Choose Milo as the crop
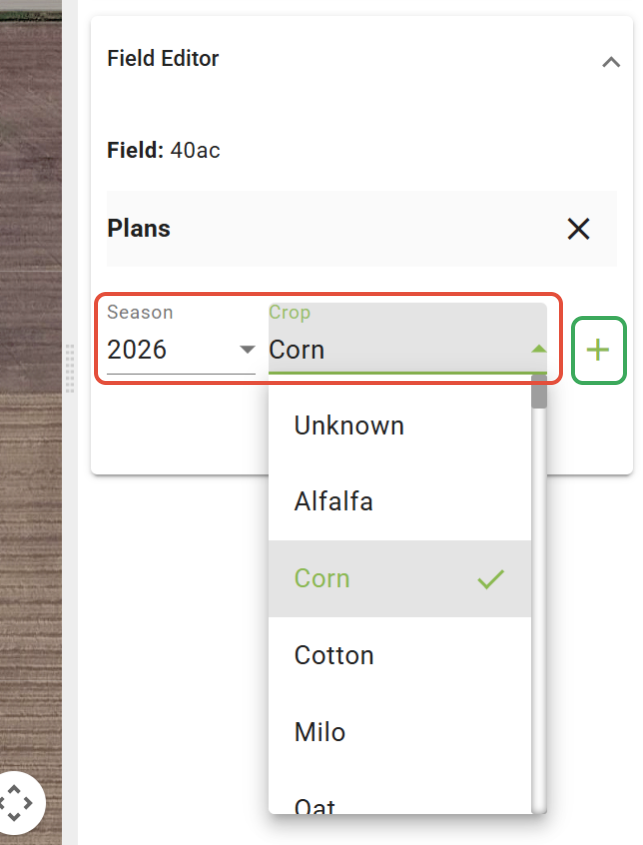Image resolution: width=643 pixels, height=845 pixels. coord(320,733)
